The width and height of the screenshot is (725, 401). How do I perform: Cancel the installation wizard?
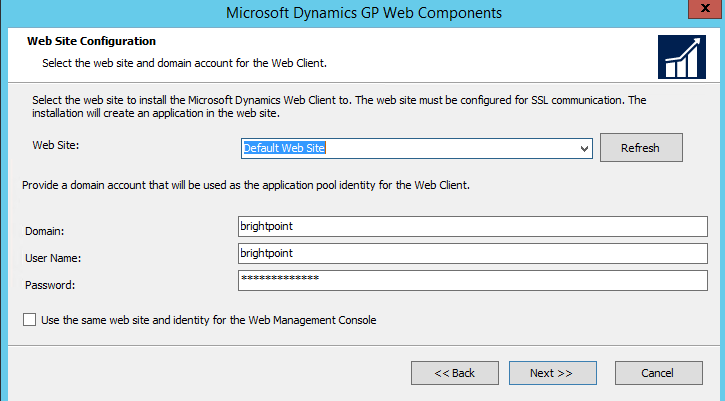point(657,373)
